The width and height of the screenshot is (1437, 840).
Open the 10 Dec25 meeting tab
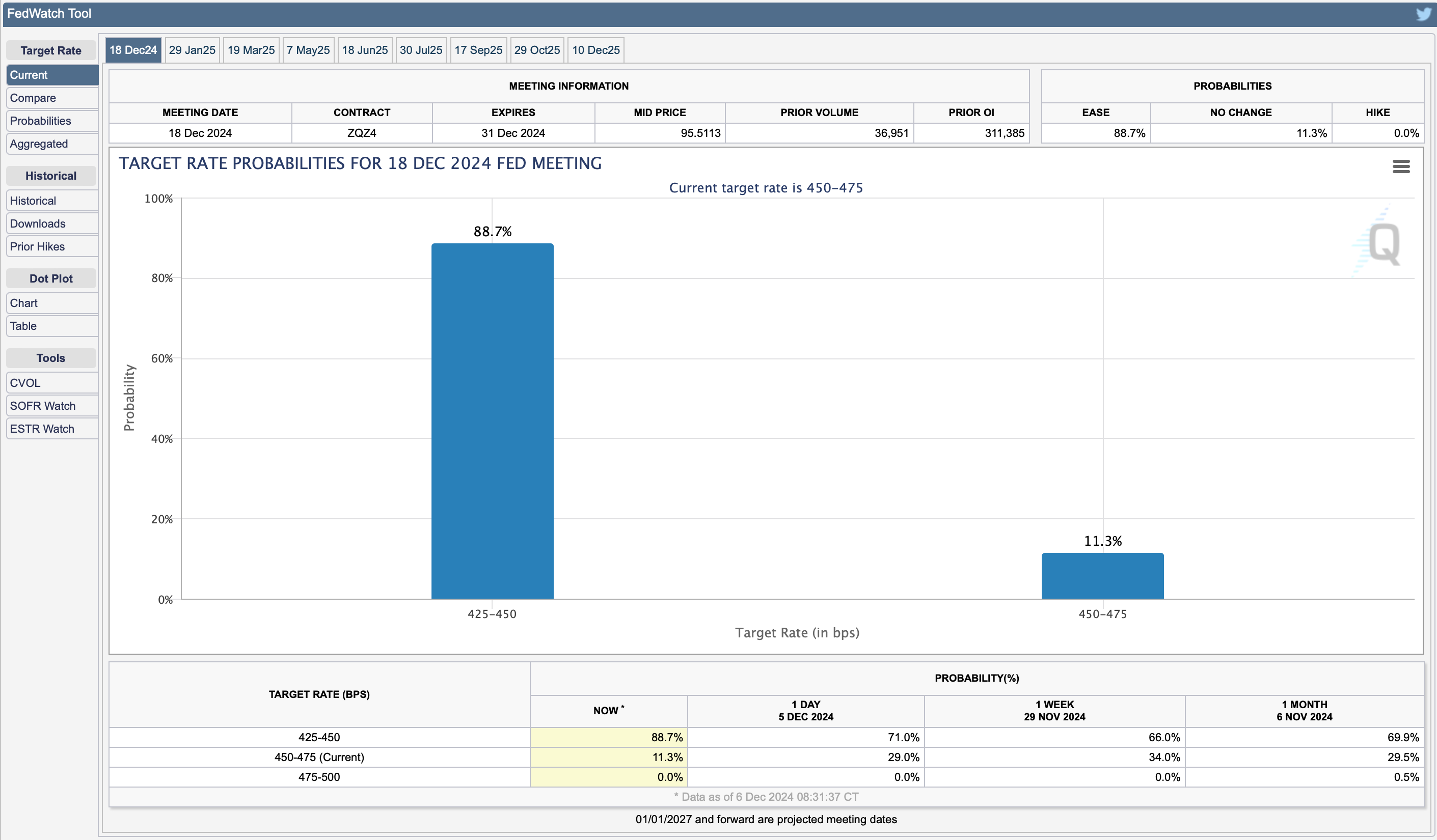[595, 50]
